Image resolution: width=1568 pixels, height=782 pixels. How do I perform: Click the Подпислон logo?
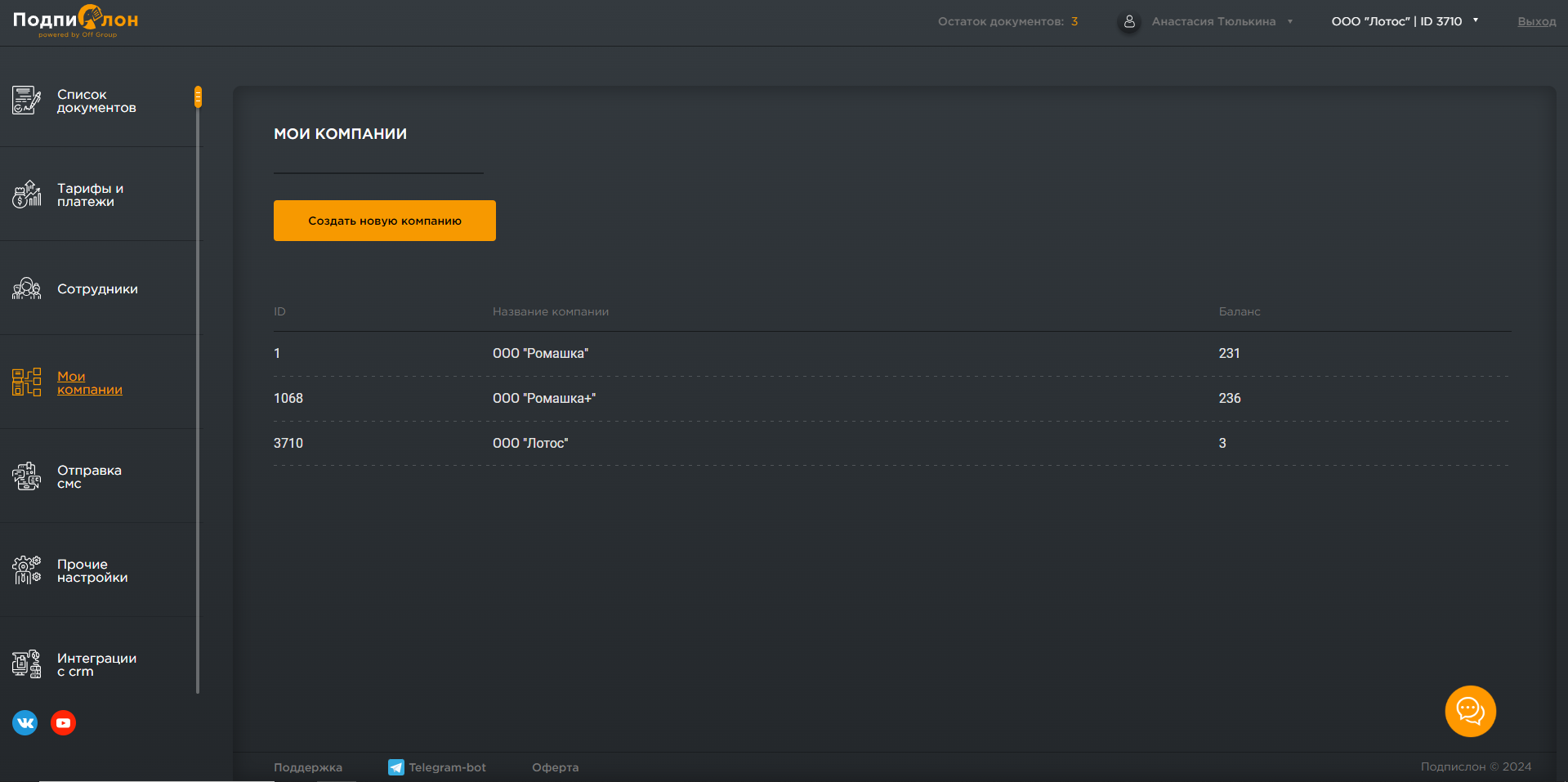tap(76, 21)
